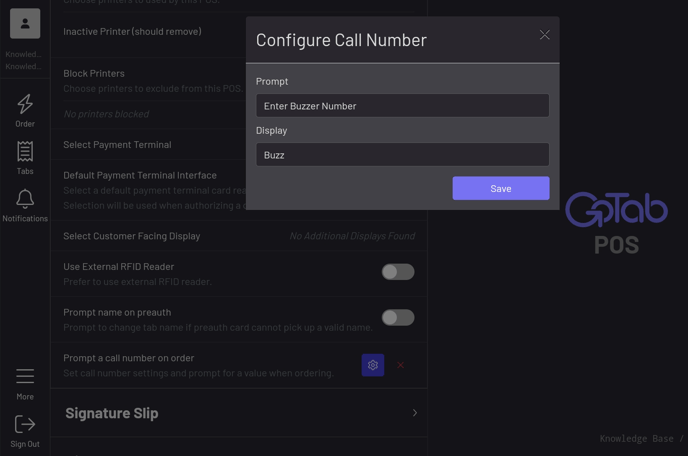Open the More hamburger menu

coord(25,377)
